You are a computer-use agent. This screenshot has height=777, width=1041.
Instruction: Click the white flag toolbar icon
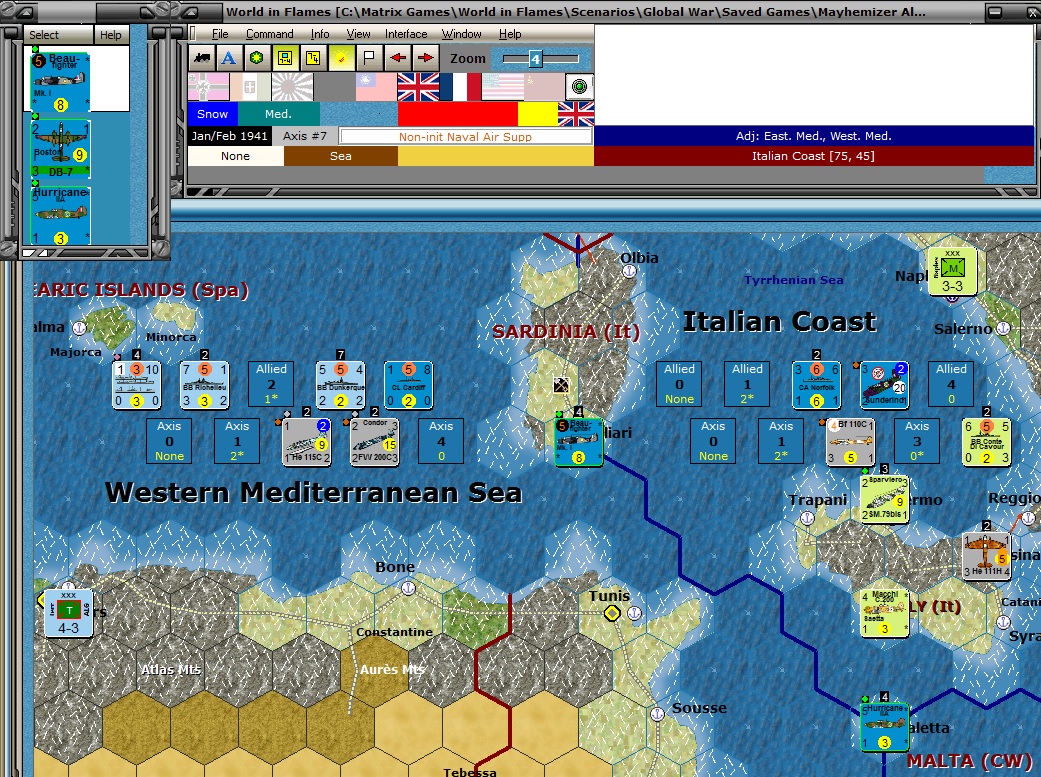click(x=368, y=58)
